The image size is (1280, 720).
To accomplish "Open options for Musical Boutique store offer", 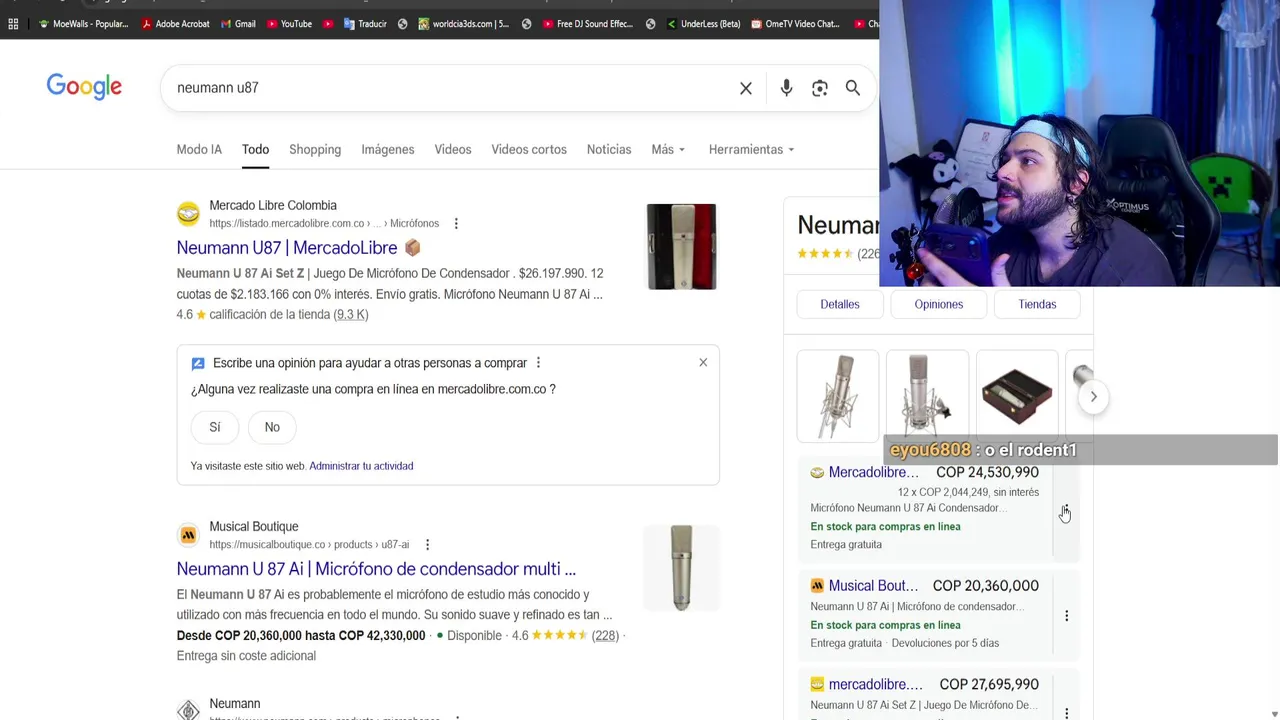I will pos(1066,616).
